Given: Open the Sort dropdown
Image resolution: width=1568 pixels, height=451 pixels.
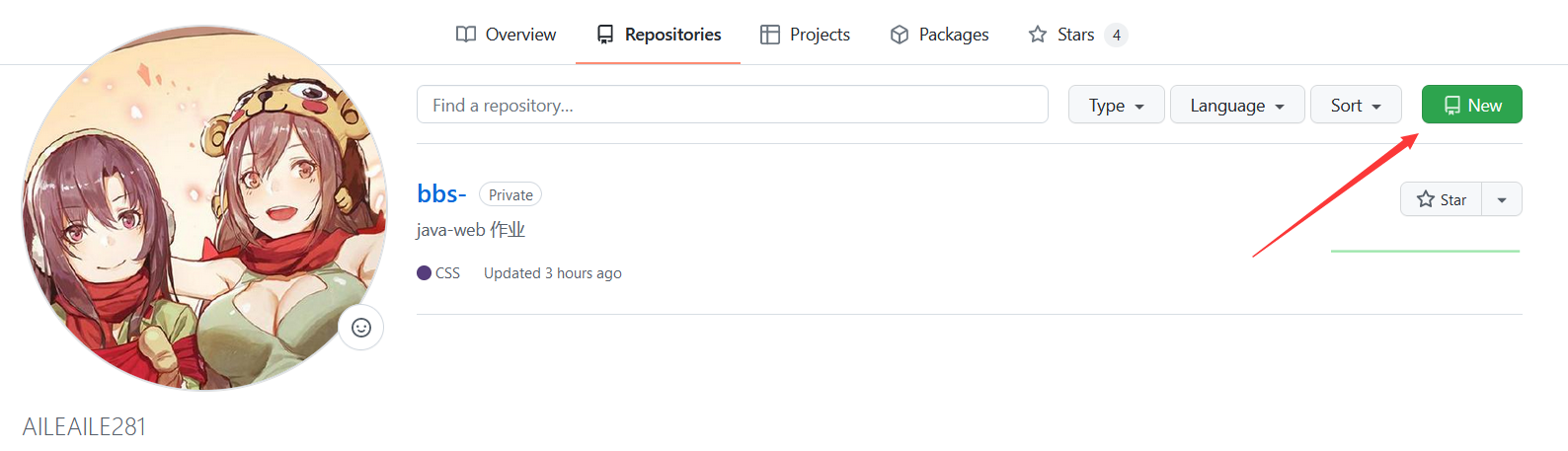Looking at the screenshot, I should click(1355, 105).
